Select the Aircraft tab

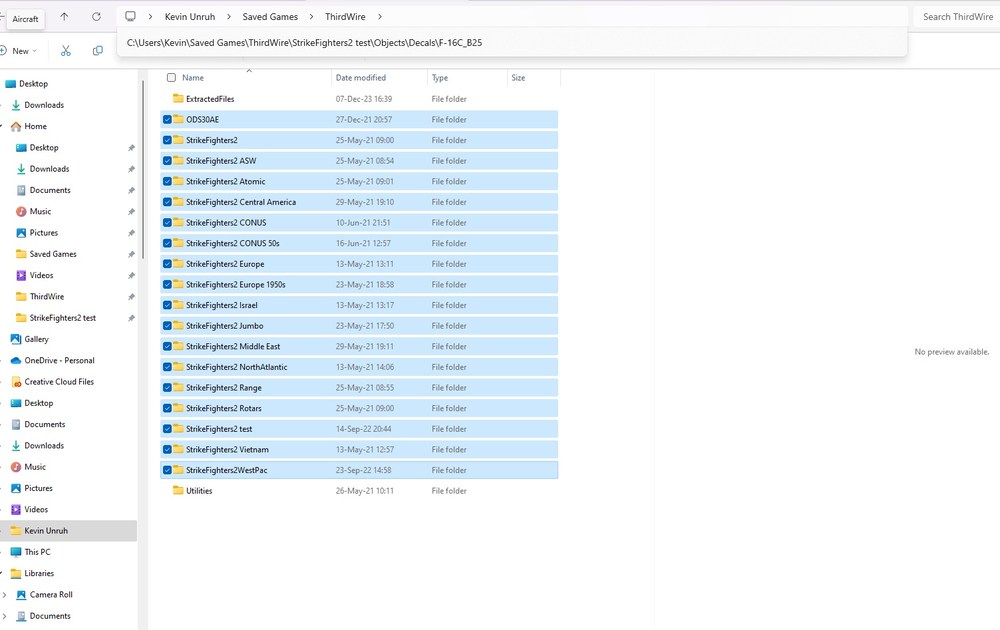[24, 18]
